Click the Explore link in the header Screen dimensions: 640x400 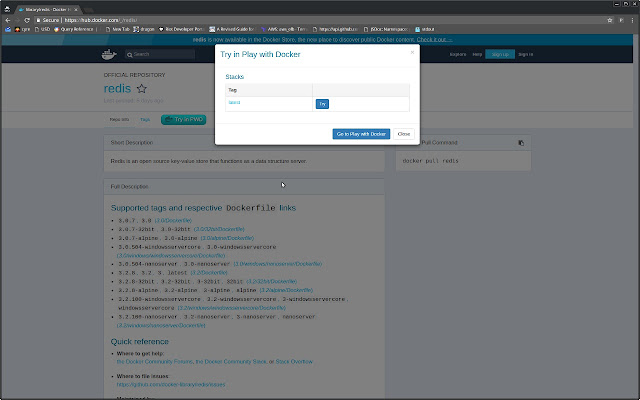point(458,54)
